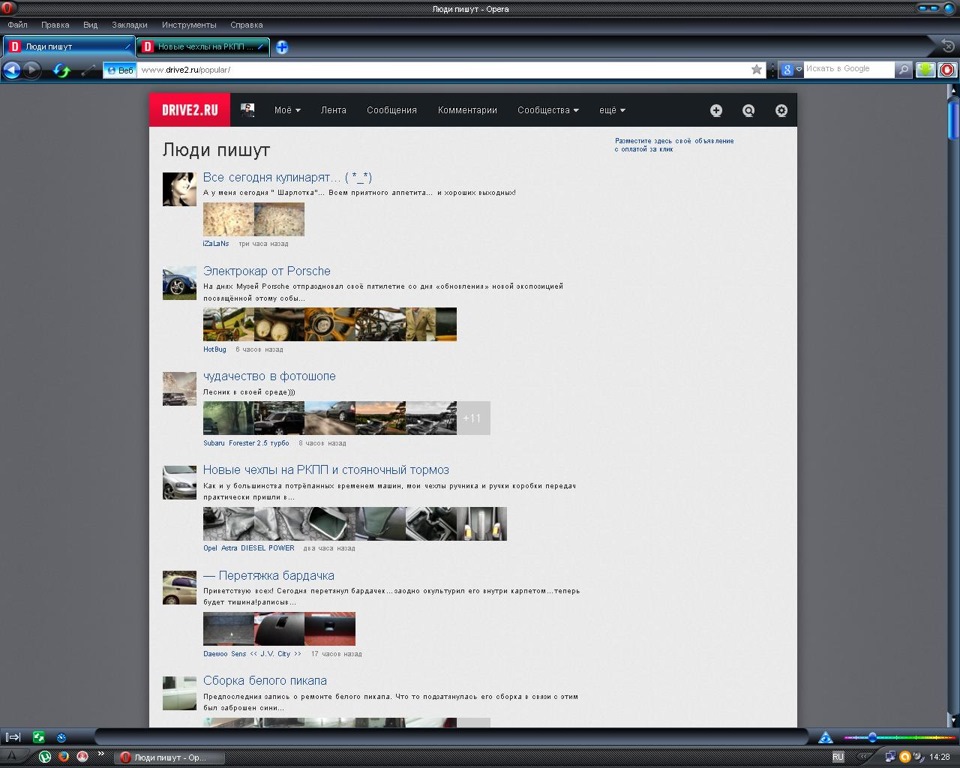Open the Закладки menu

pyautogui.click(x=129, y=25)
